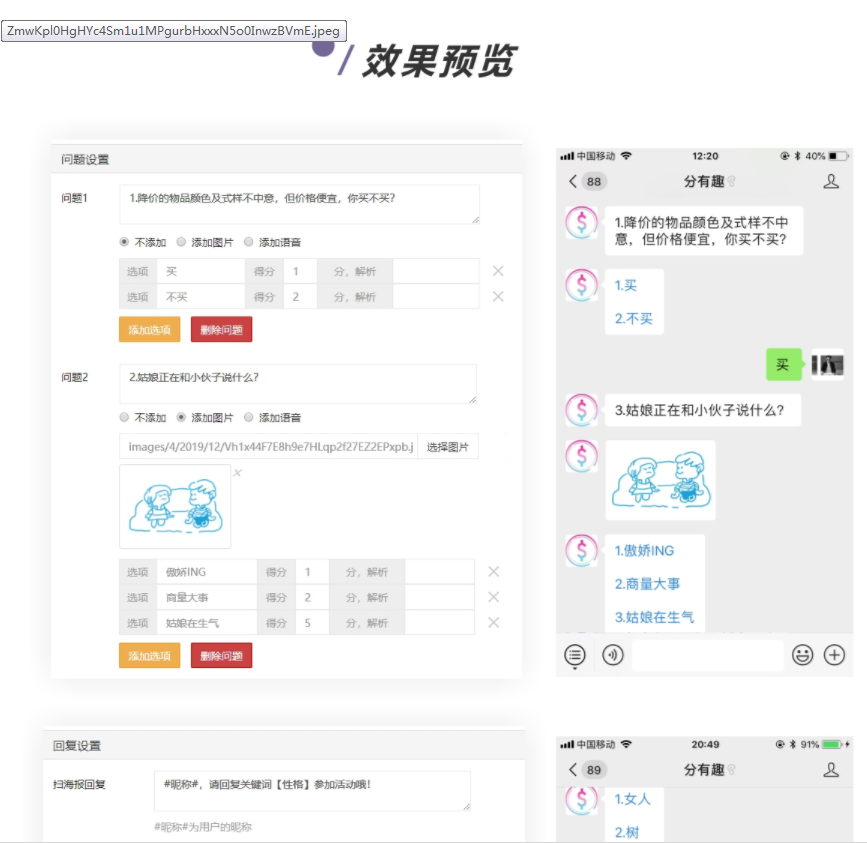The image size is (867, 843).
Task: Click the chat menu icon in the phone's bottom bar
Action: tap(575, 655)
